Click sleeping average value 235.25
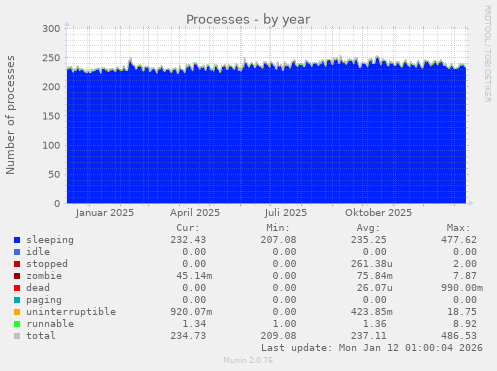 [x=369, y=240]
